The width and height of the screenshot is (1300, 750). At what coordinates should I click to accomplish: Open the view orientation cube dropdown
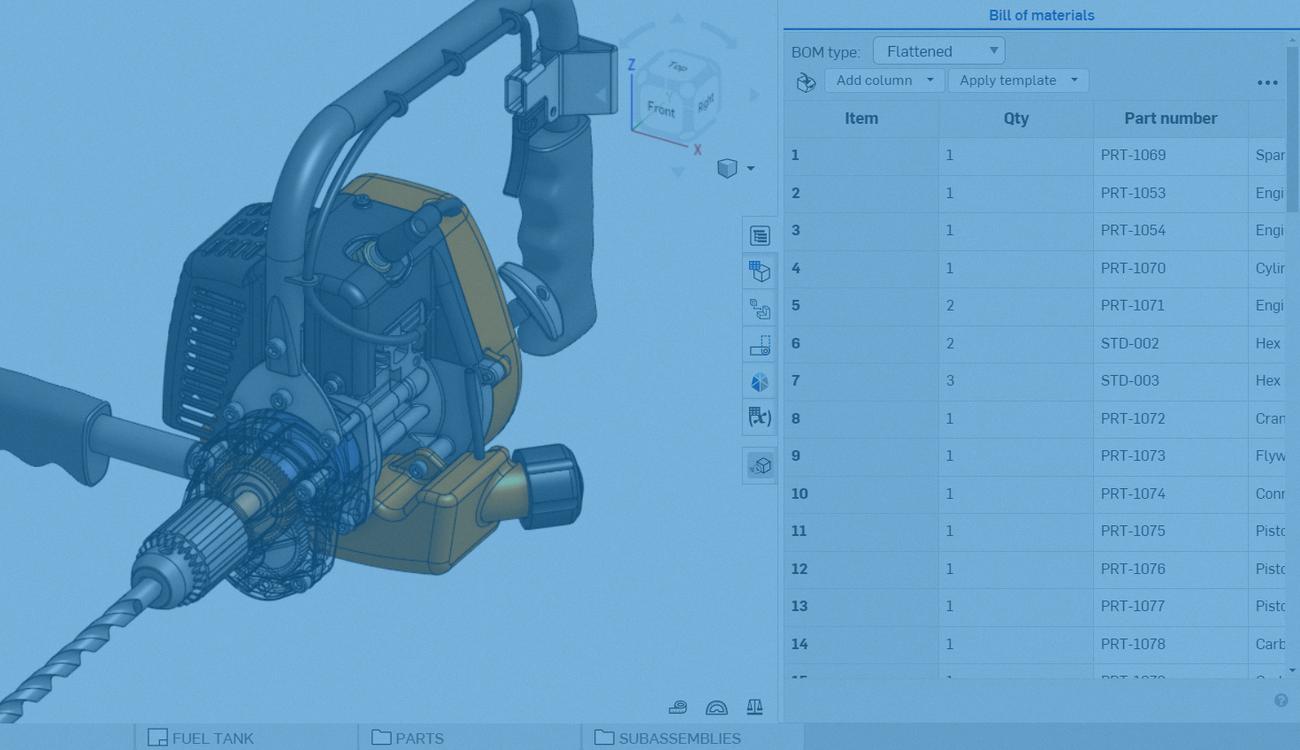click(x=737, y=168)
